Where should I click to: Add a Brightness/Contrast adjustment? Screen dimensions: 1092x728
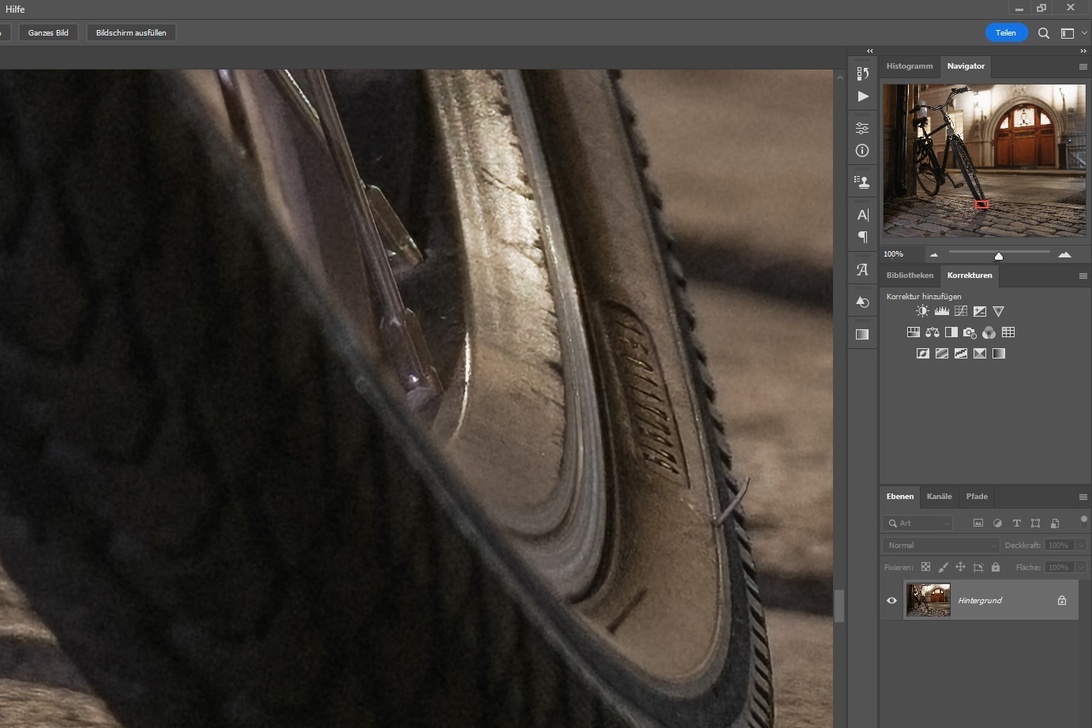[x=922, y=312]
